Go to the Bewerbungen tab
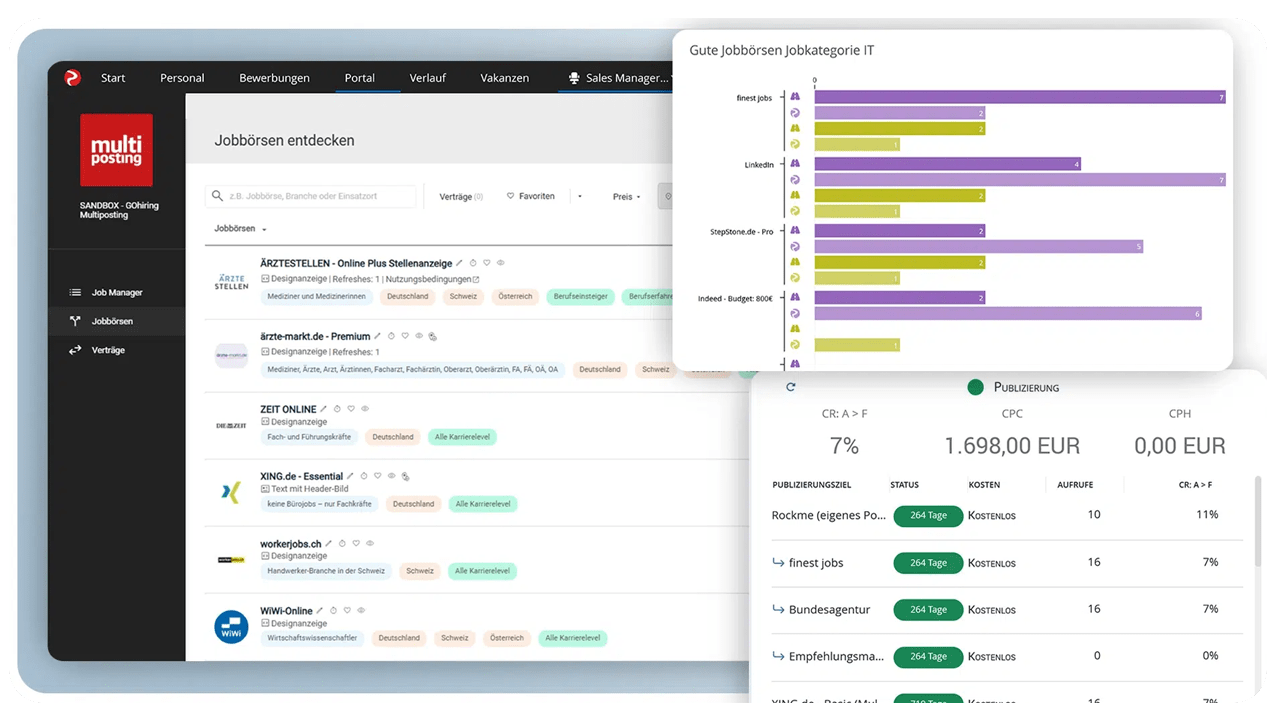This screenshot has height=720, width=1280. (x=274, y=78)
